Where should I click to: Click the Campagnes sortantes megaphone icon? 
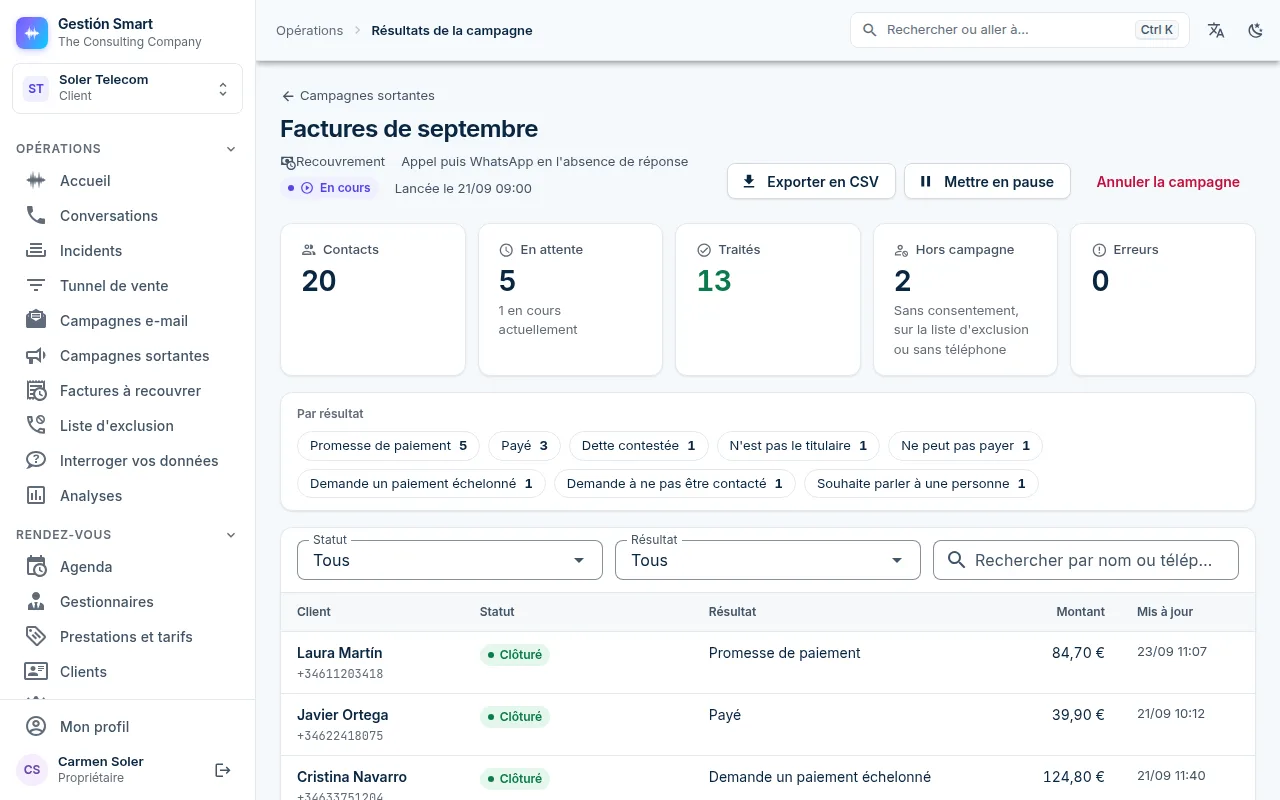point(36,356)
